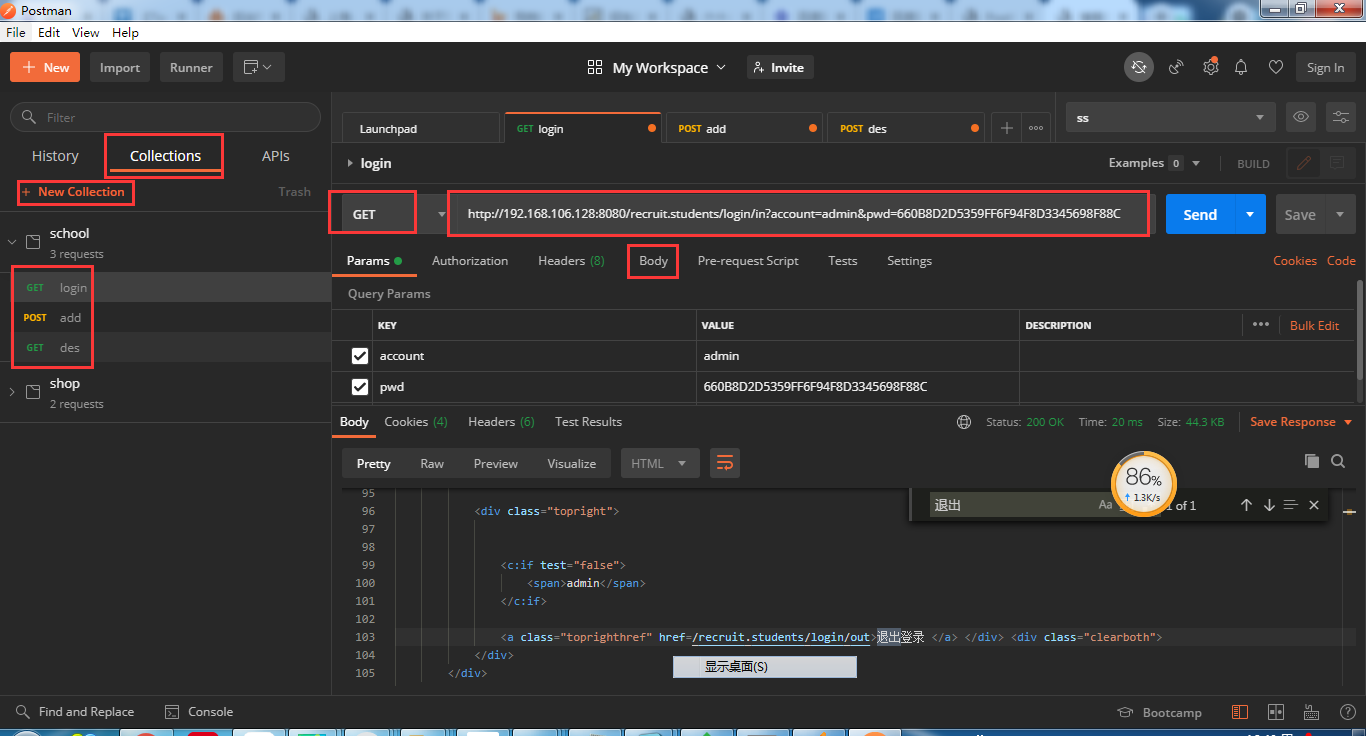Open the capture requests satellite icon
Screen dimensions: 1366x736
pos(1177,67)
